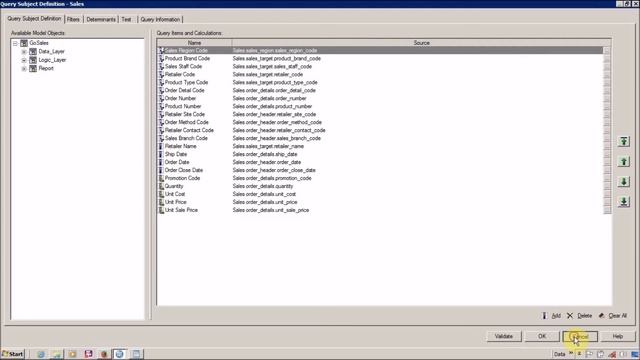The height and width of the screenshot is (360, 640).
Task: Select the Logic_Layer tree item
Action: (x=52, y=60)
